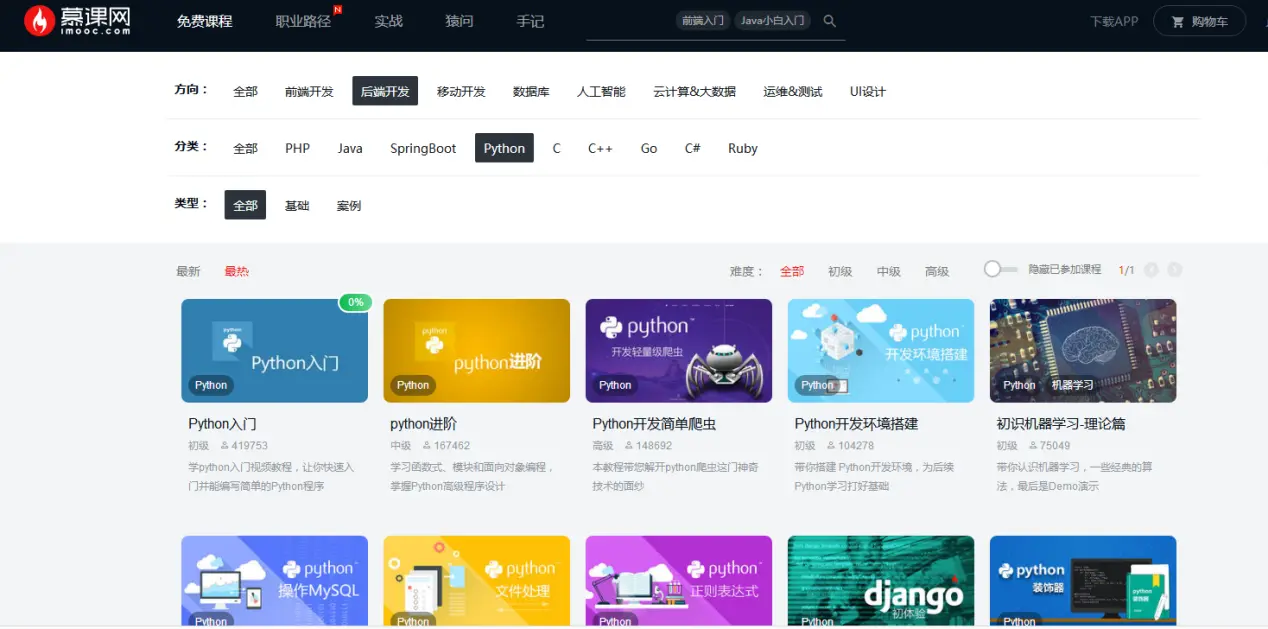Open the python 文件处理 course thumbnail
The image size is (1268, 629).
pyautogui.click(x=477, y=581)
